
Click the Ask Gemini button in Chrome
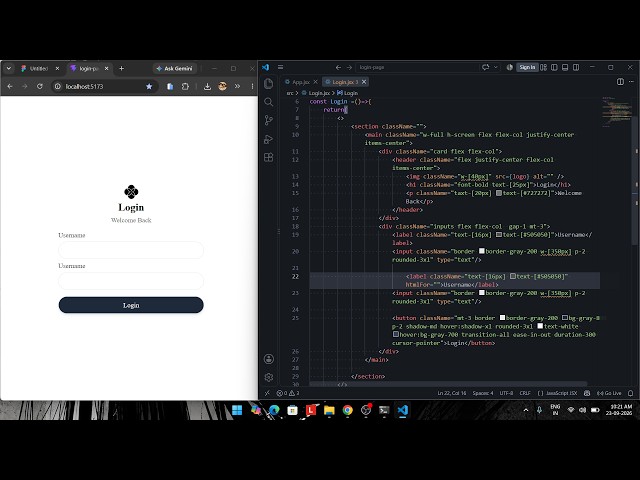(175, 69)
